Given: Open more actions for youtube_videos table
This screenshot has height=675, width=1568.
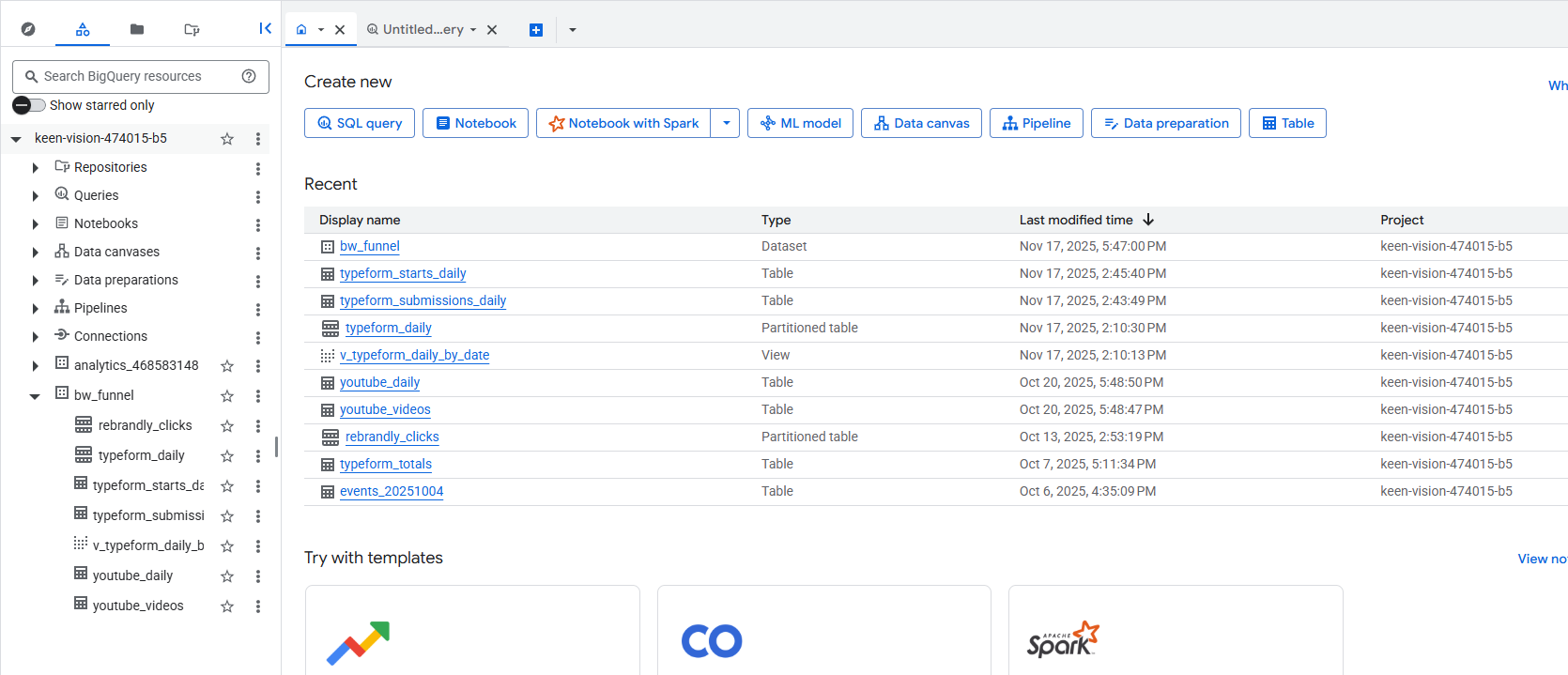Looking at the screenshot, I should coord(258,606).
